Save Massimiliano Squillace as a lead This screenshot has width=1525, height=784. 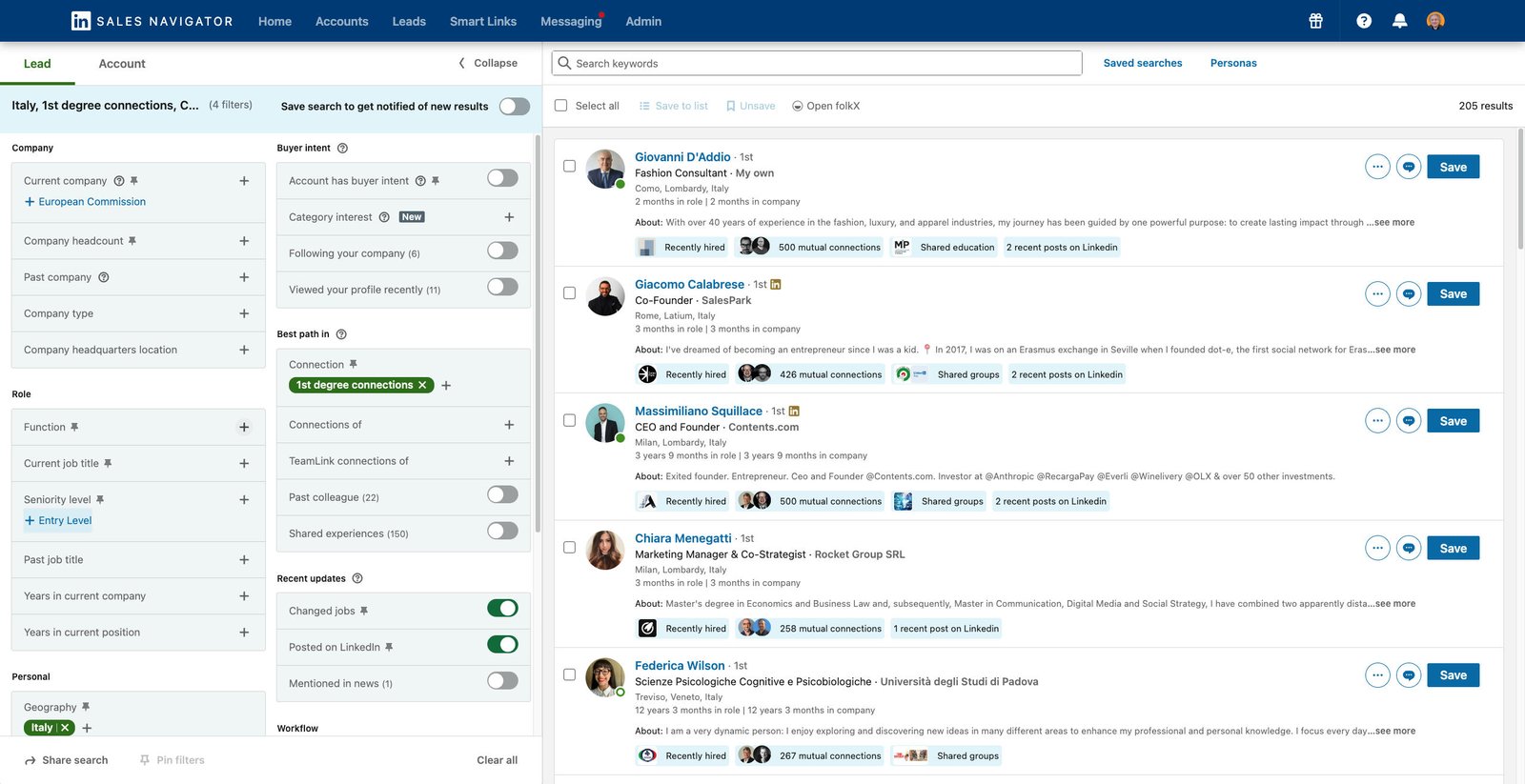(1453, 421)
